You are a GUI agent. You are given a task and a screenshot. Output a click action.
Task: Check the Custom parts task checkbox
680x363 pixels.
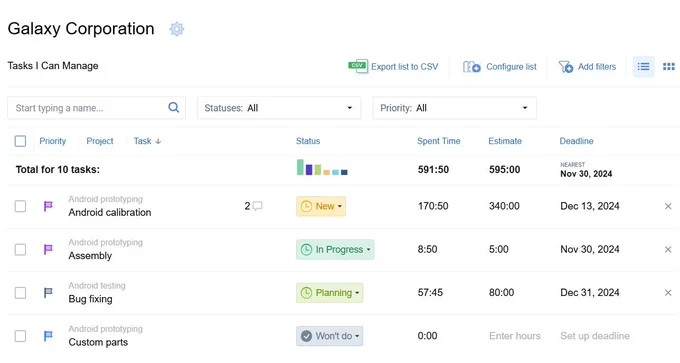point(20,336)
